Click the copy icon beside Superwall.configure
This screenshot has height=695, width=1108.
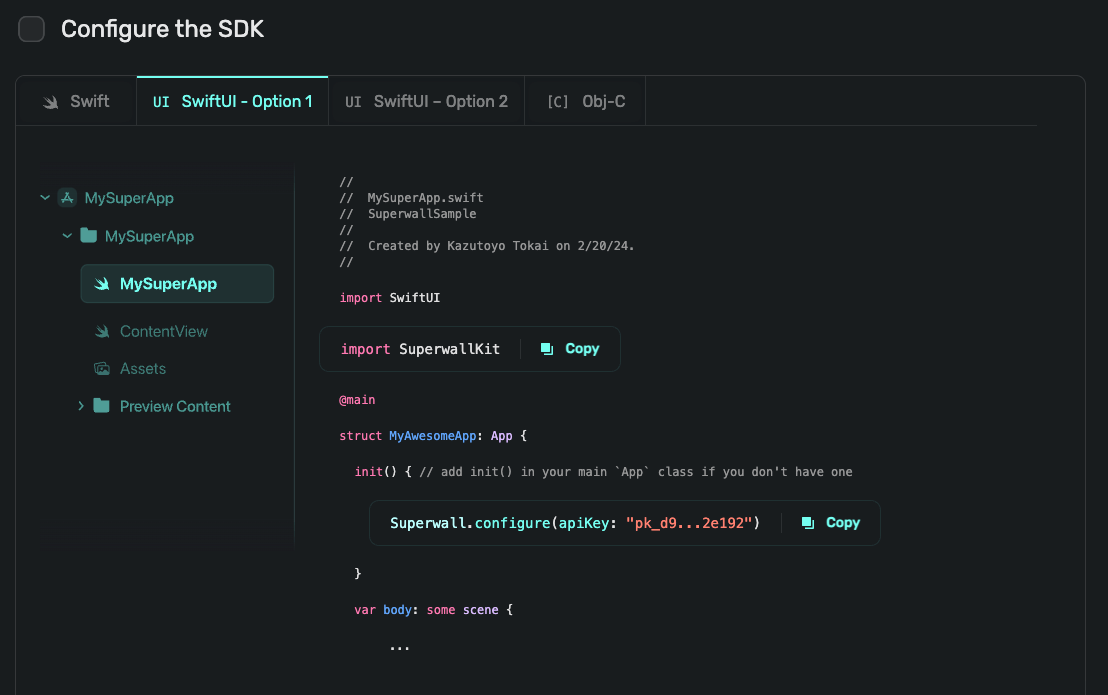[x=808, y=523]
